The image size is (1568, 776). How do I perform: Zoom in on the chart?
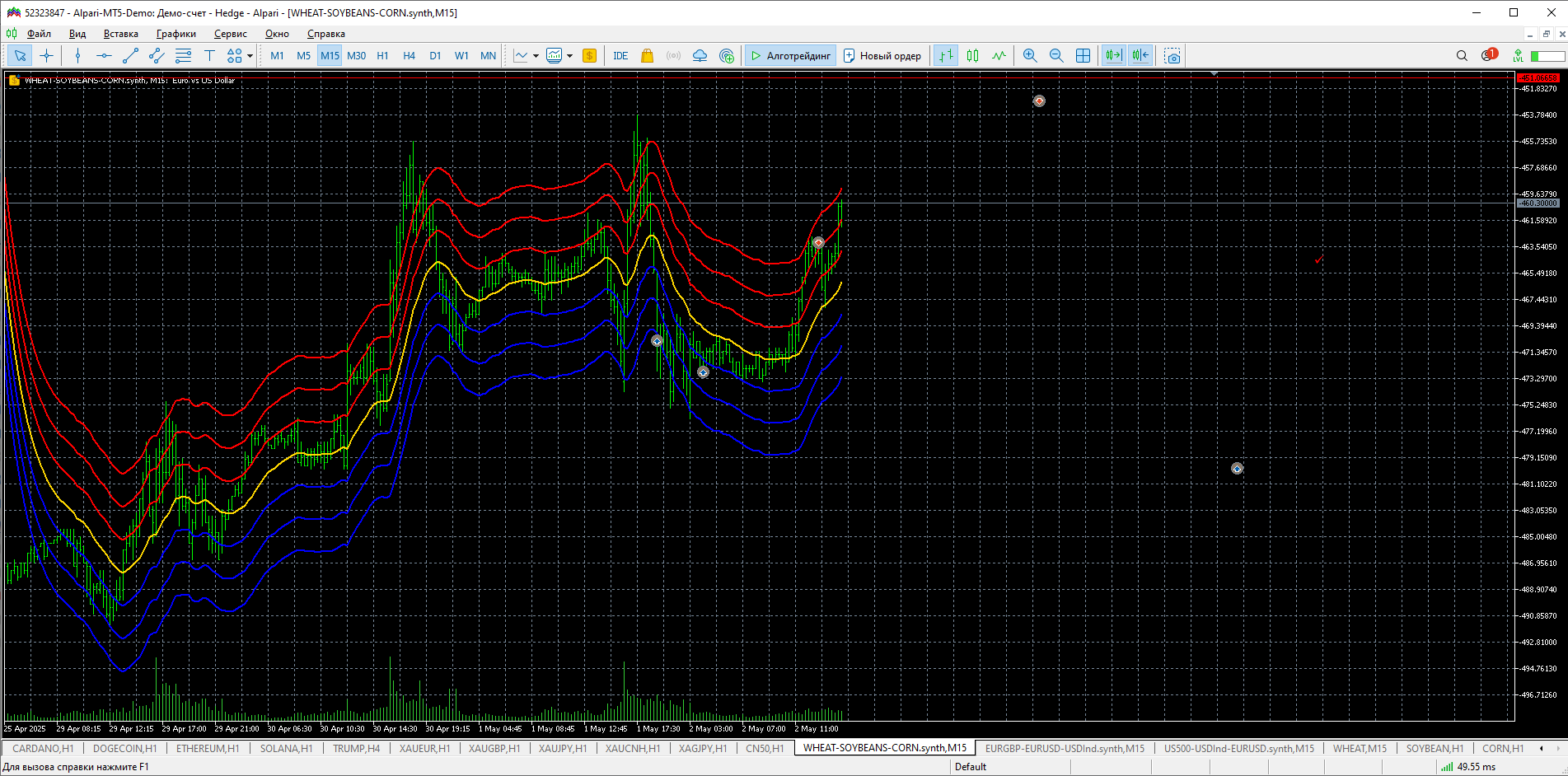1029,56
